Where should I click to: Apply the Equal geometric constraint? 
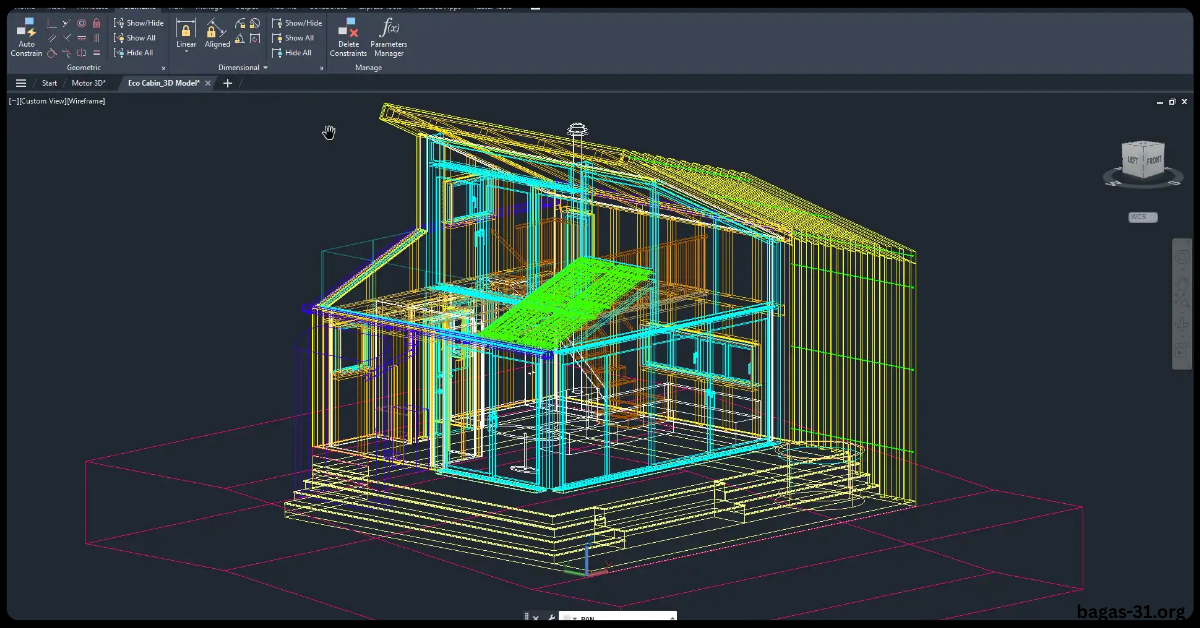click(x=96, y=53)
